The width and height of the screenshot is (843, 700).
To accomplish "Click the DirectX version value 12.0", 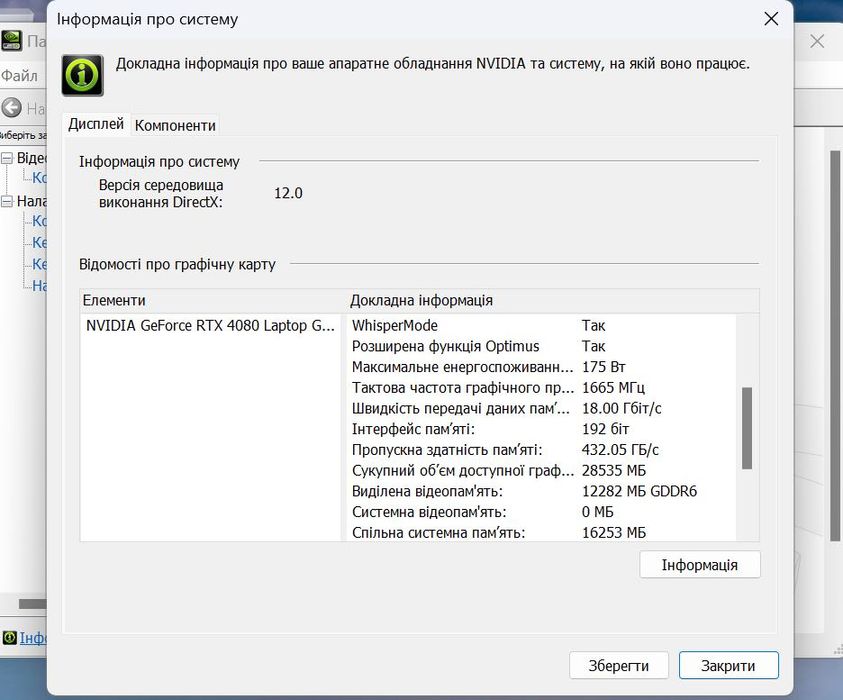I will (288, 193).
